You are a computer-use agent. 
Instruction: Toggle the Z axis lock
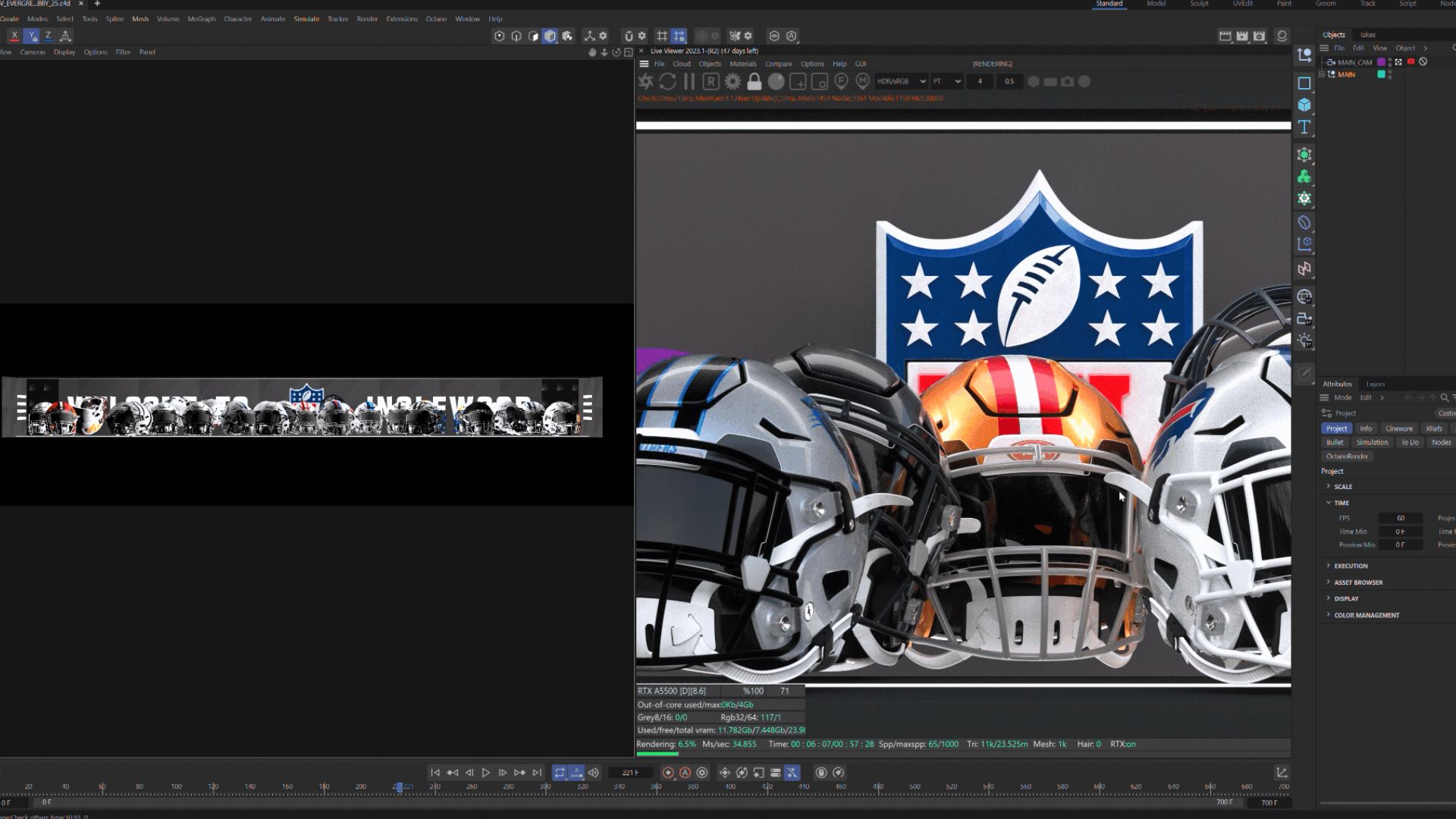pyautogui.click(x=48, y=36)
